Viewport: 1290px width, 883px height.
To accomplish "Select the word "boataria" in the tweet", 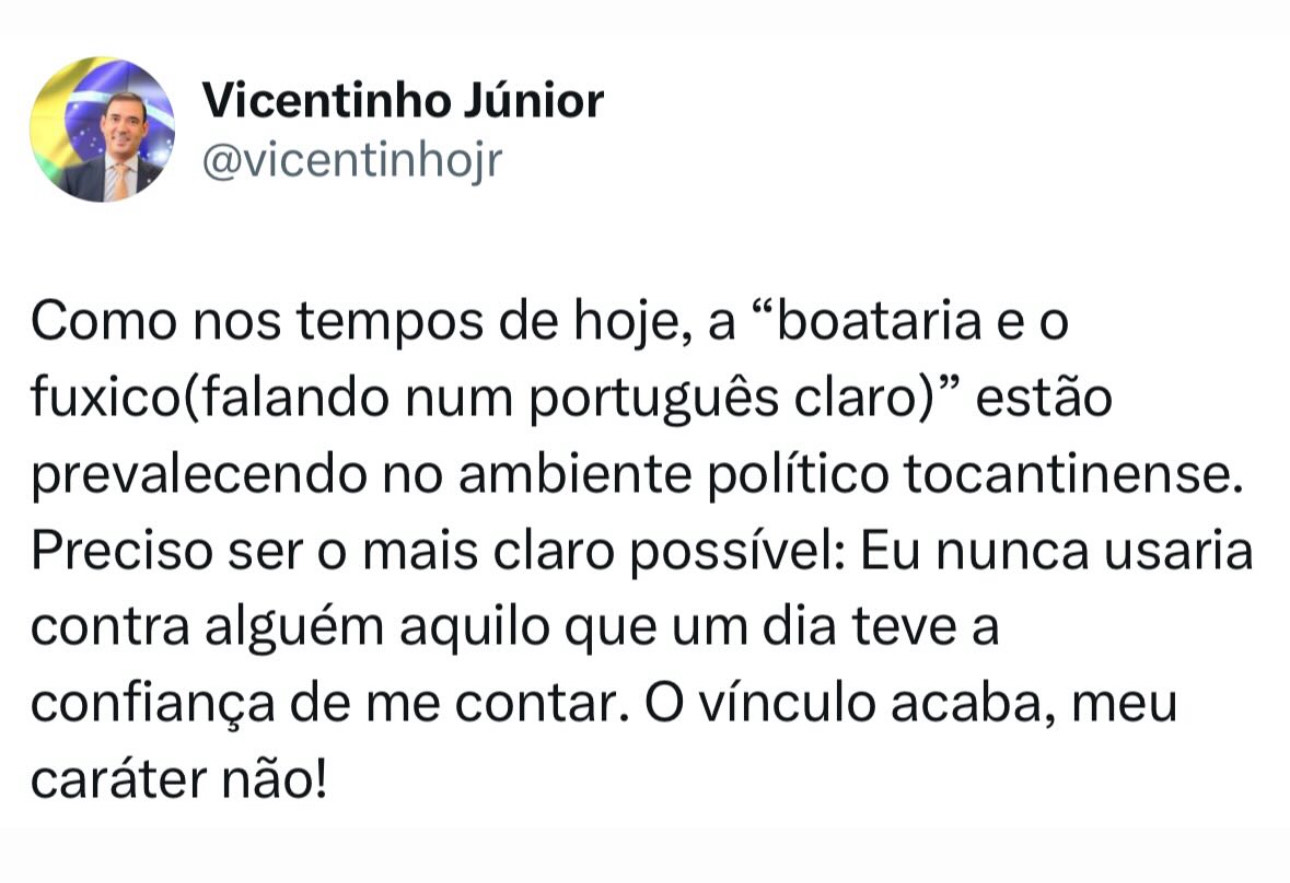I will point(874,325).
